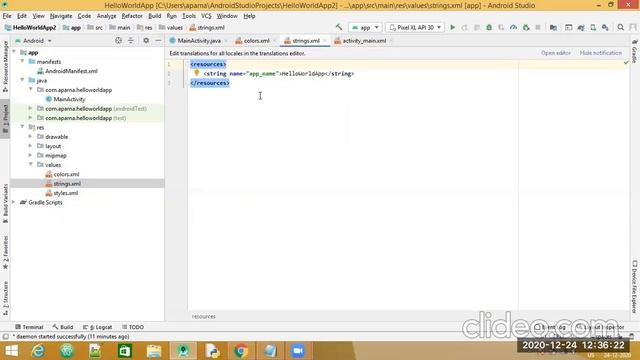640x360 pixels.
Task: Open Zoom from the taskbar
Action: coord(298,351)
